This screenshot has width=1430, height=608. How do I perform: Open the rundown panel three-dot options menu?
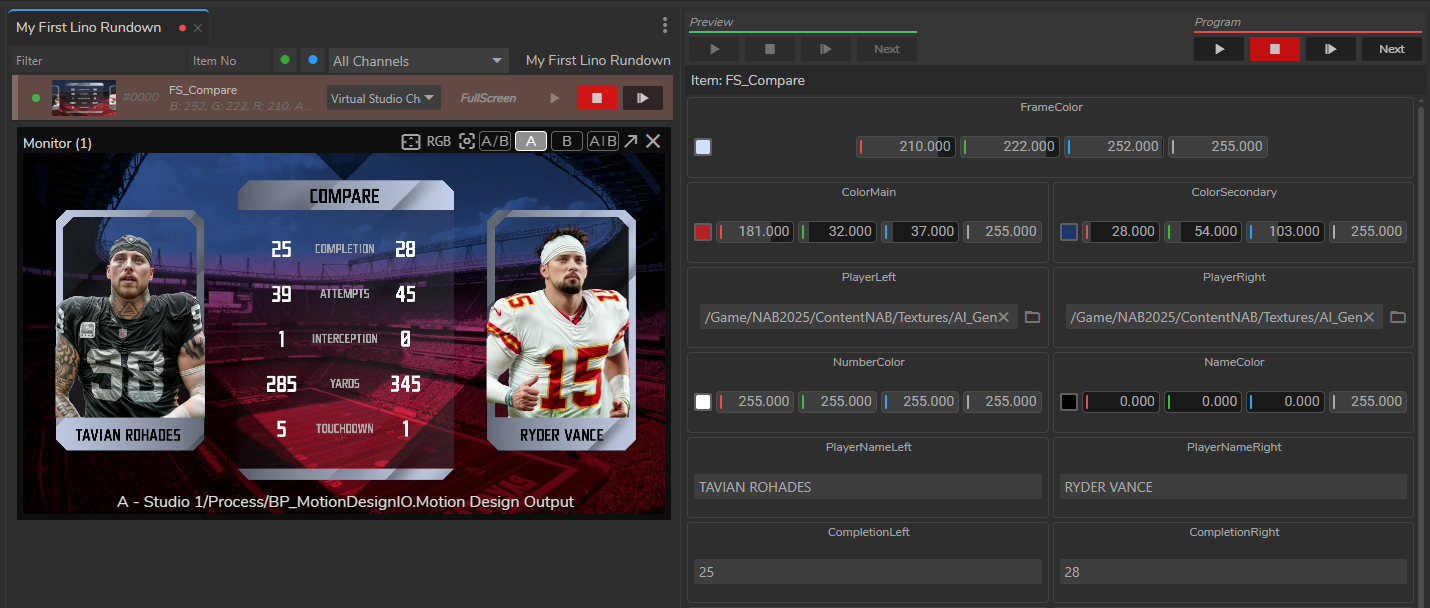(665, 26)
